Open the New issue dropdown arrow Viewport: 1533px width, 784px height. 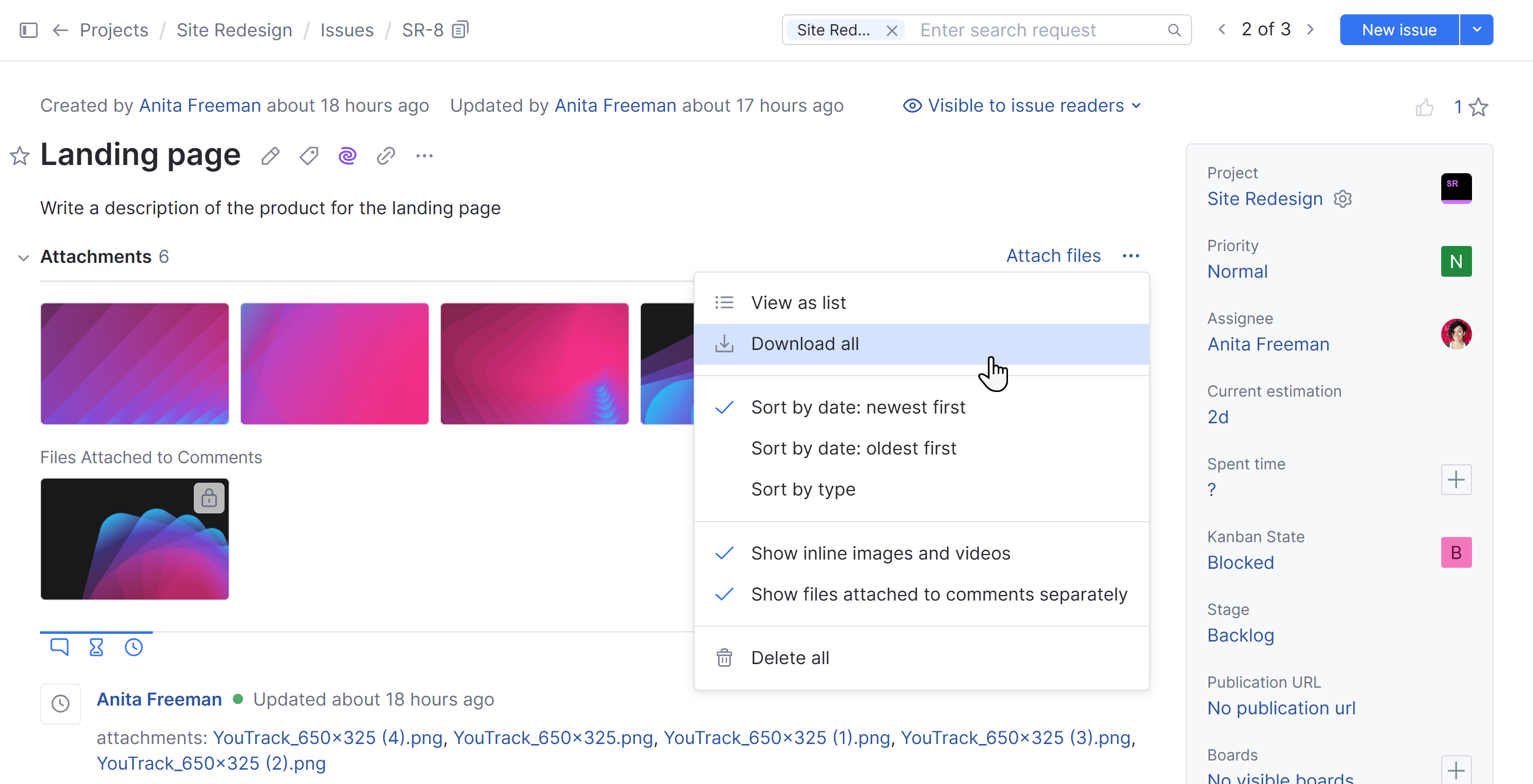tap(1477, 30)
